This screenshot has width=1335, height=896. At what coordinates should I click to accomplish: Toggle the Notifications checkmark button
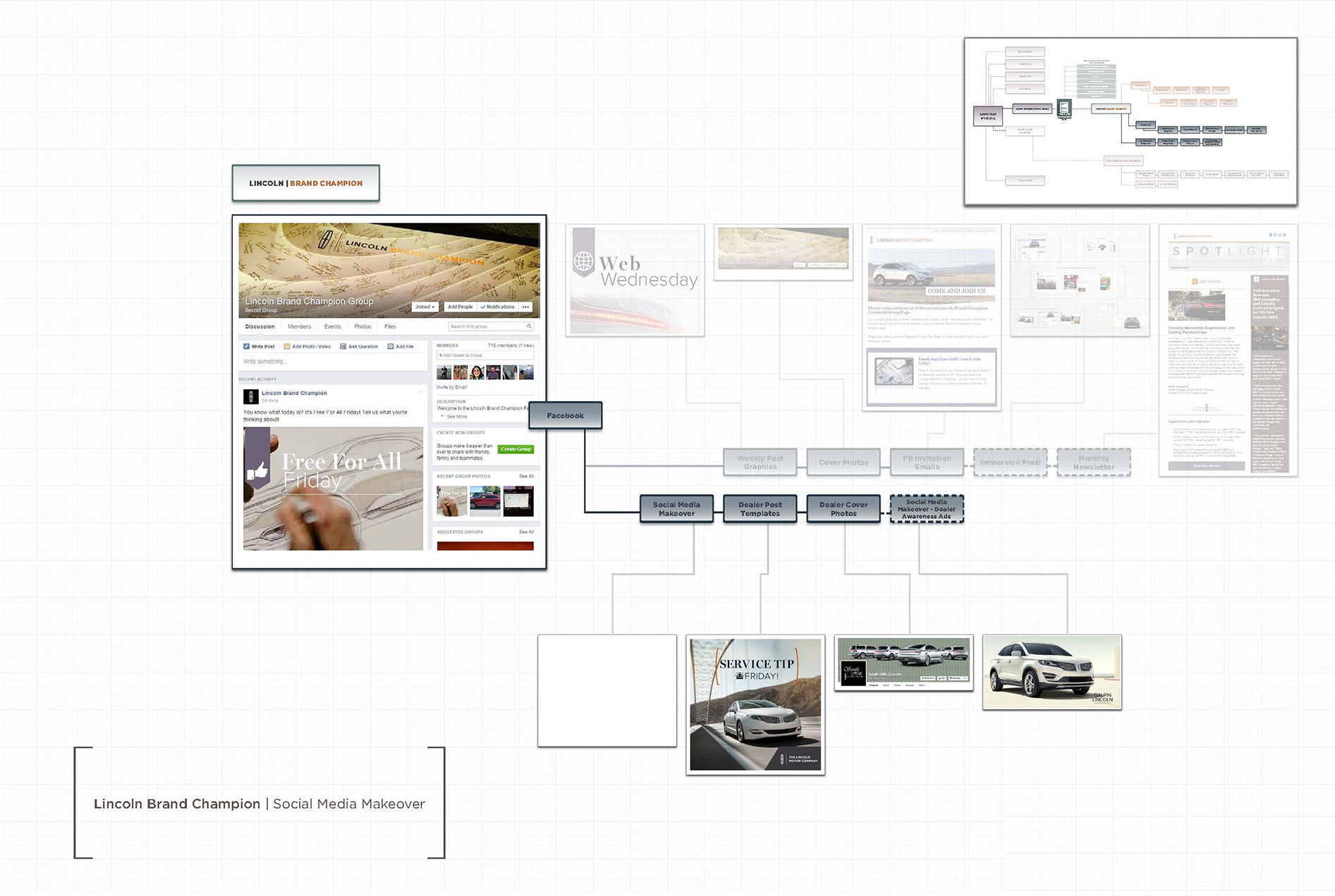click(x=498, y=307)
